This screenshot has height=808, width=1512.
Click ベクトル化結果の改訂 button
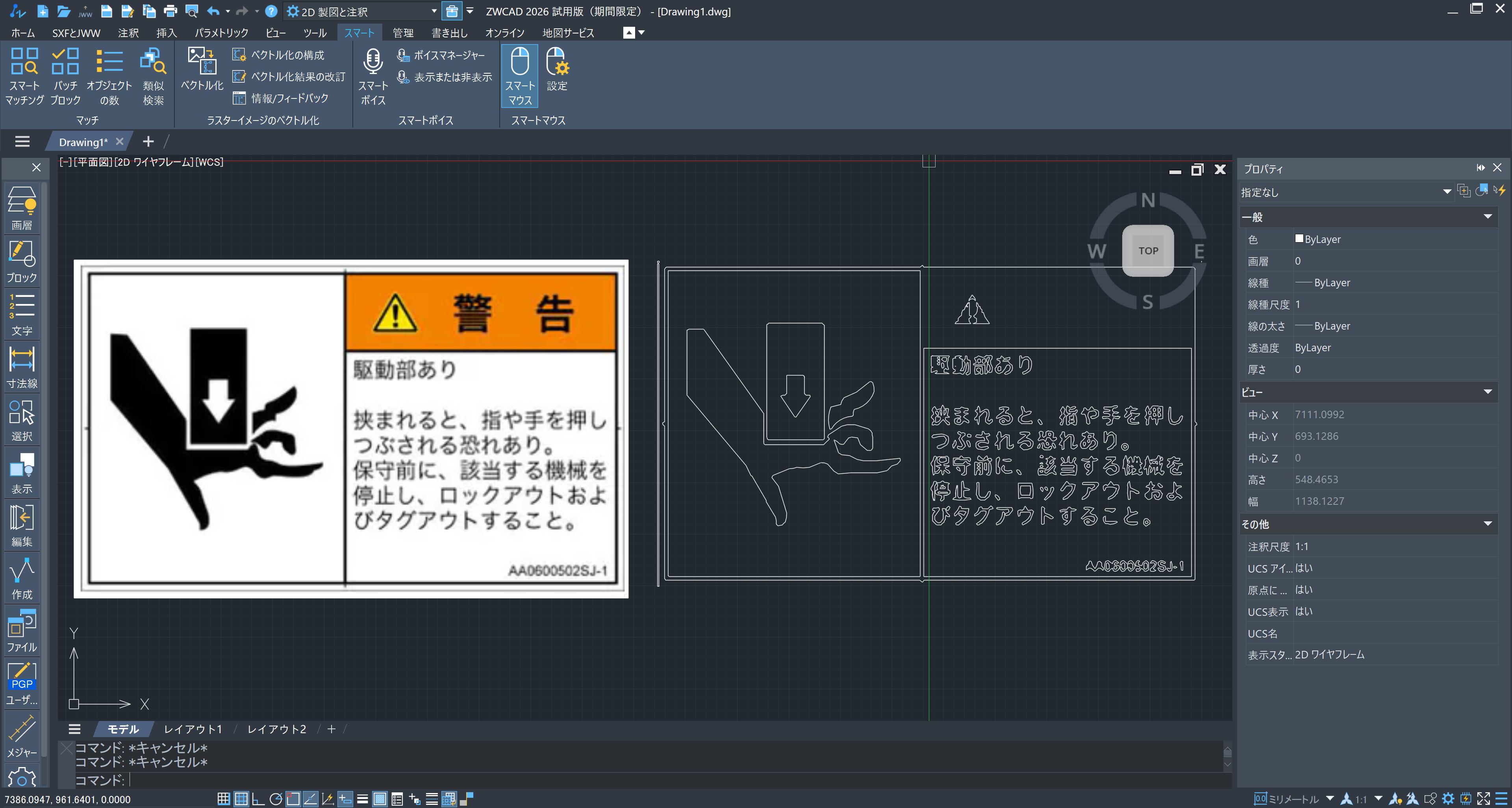point(289,77)
